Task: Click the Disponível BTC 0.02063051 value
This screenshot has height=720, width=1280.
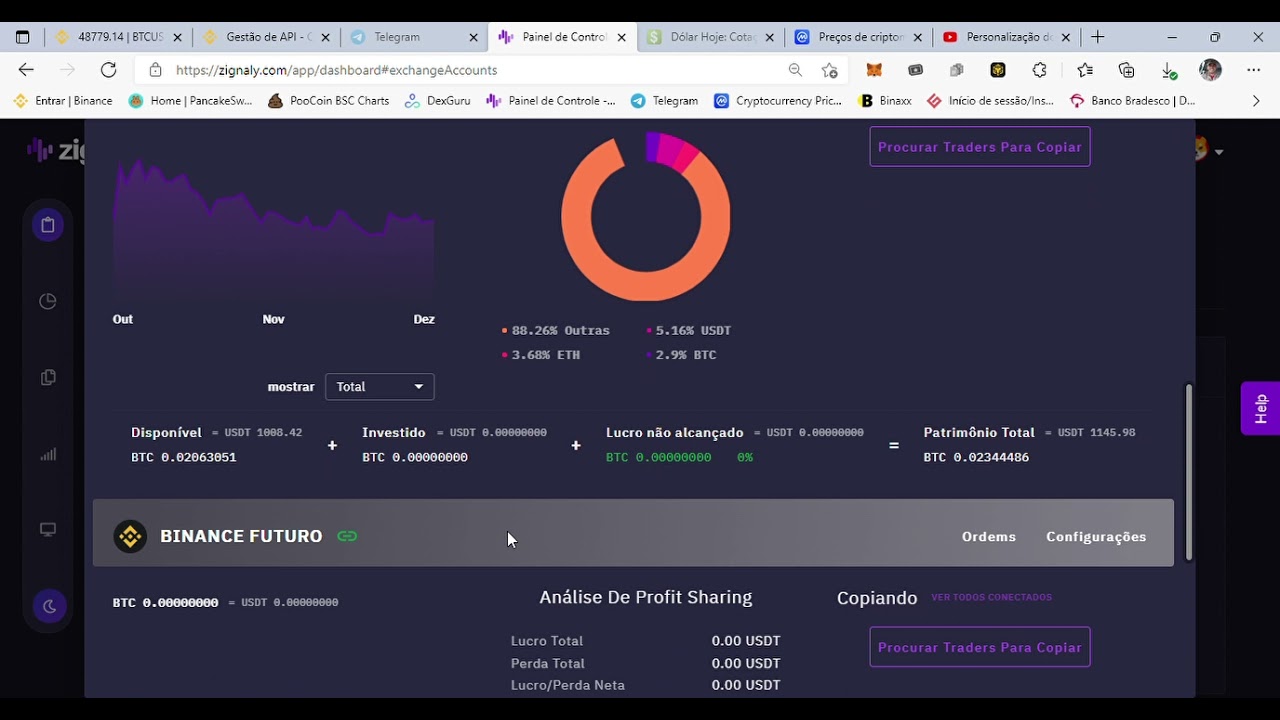Action: coord(184,457)
